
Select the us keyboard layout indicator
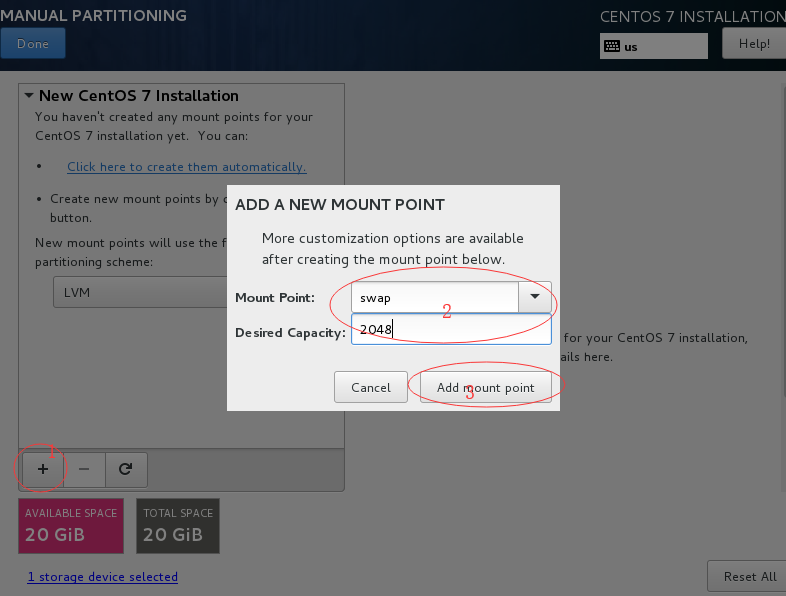click(x=654, y=47)
